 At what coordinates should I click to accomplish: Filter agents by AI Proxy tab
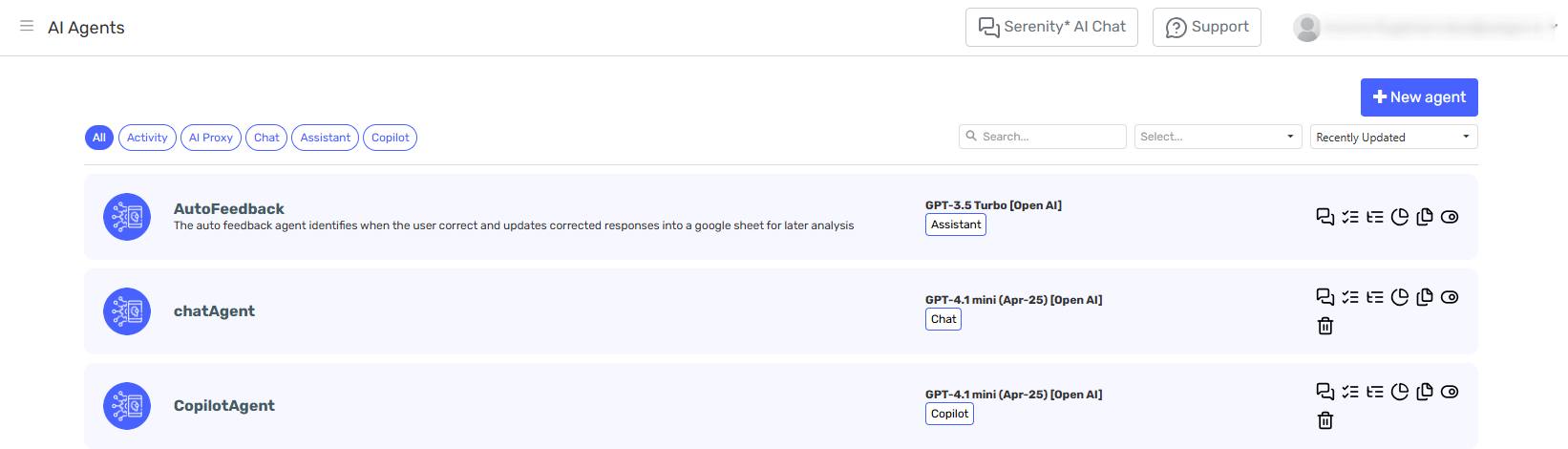(211, 138)
